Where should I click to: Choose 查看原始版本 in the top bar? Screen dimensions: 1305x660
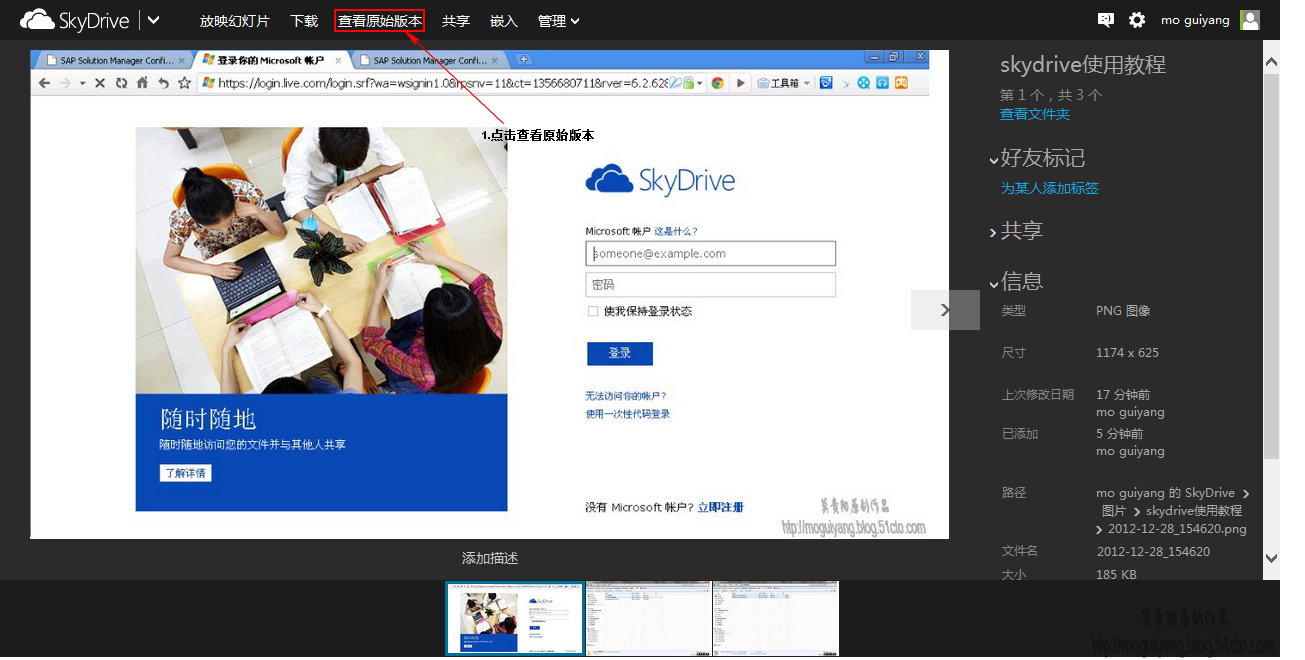380,21
